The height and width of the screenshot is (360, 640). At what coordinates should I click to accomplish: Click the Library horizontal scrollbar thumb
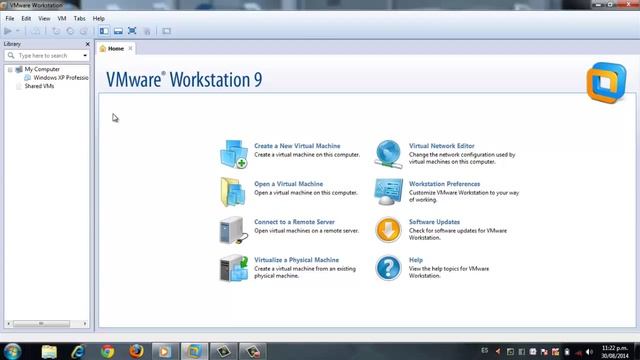[x=41, y=324]
